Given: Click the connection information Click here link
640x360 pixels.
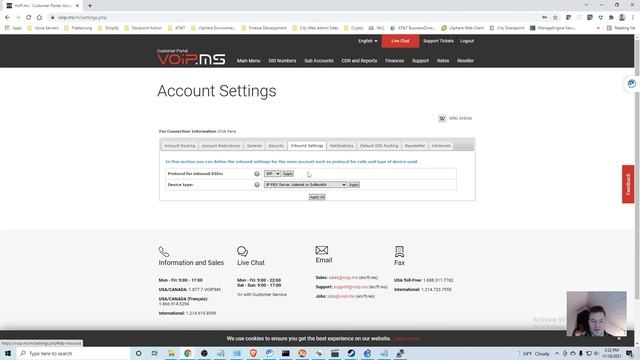Looking at the screenshot, I should pyautogui.click(x=227, y=131).
